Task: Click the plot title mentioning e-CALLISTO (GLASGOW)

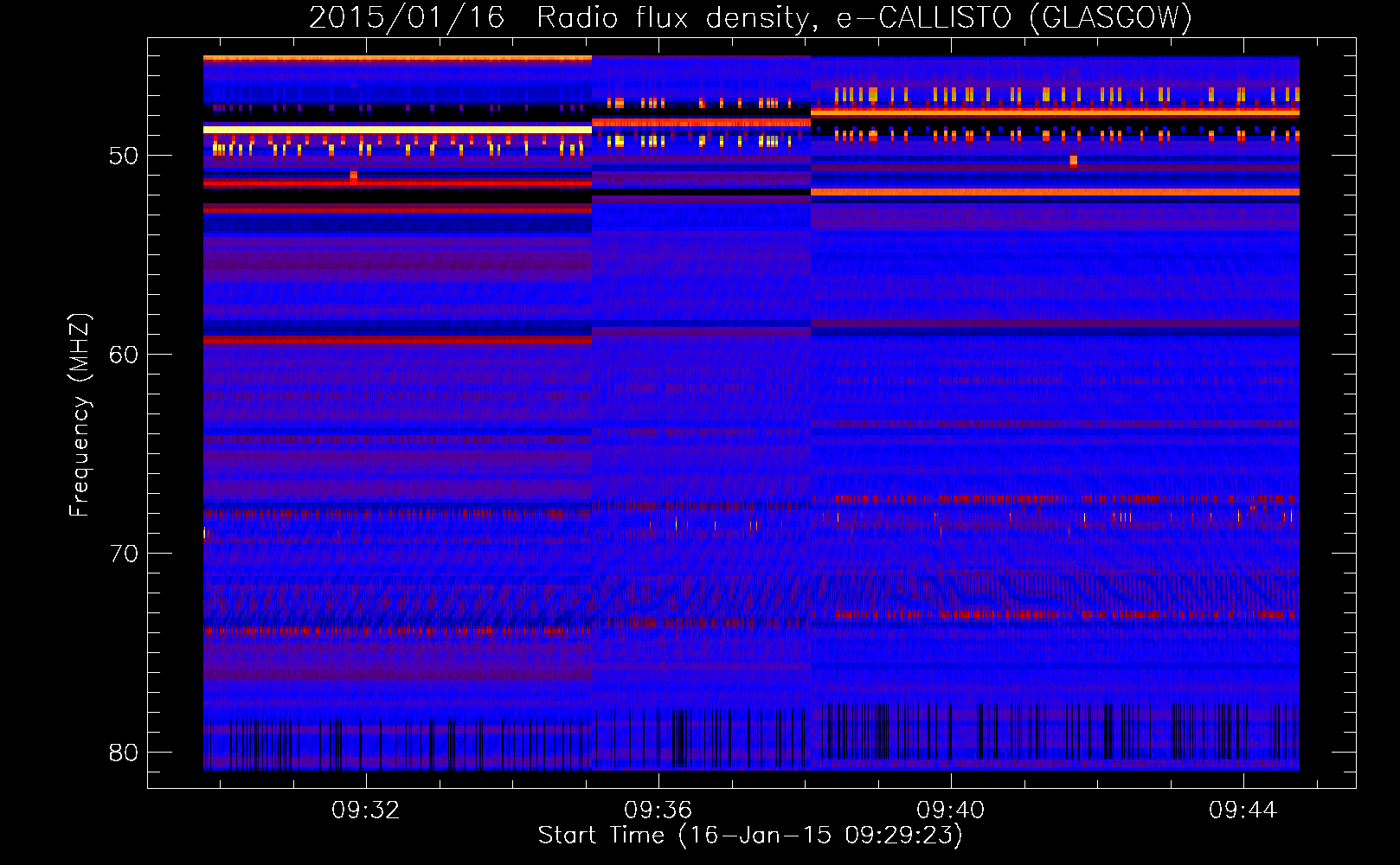Action: tap(749, 17)
